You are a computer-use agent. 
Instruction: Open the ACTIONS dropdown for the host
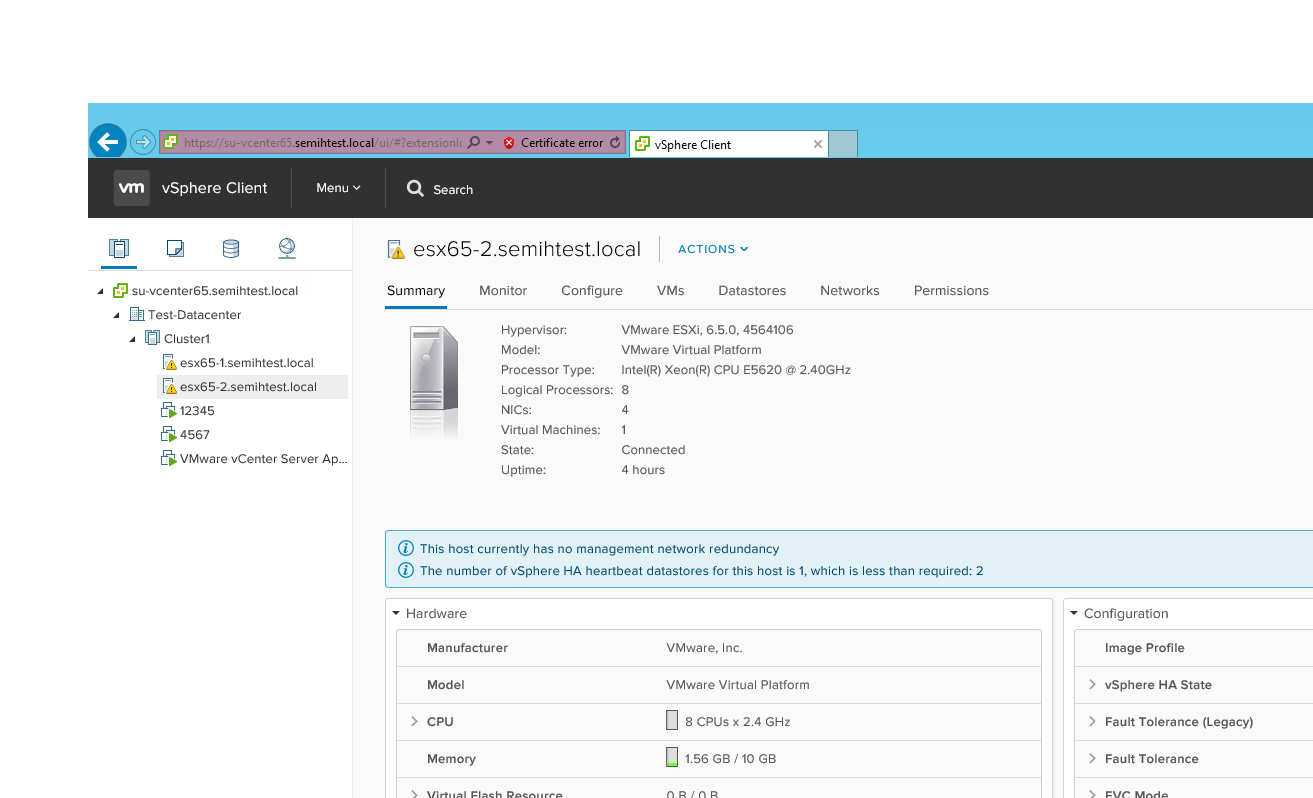click(x=713, y=249)
